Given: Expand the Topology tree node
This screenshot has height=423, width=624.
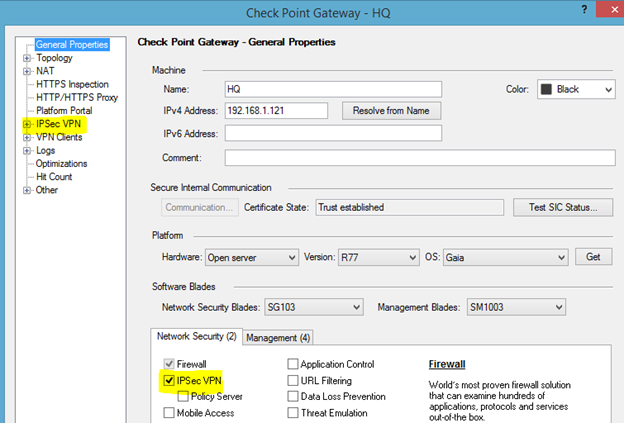Looking at the screenshot, I should pos(27,58).
